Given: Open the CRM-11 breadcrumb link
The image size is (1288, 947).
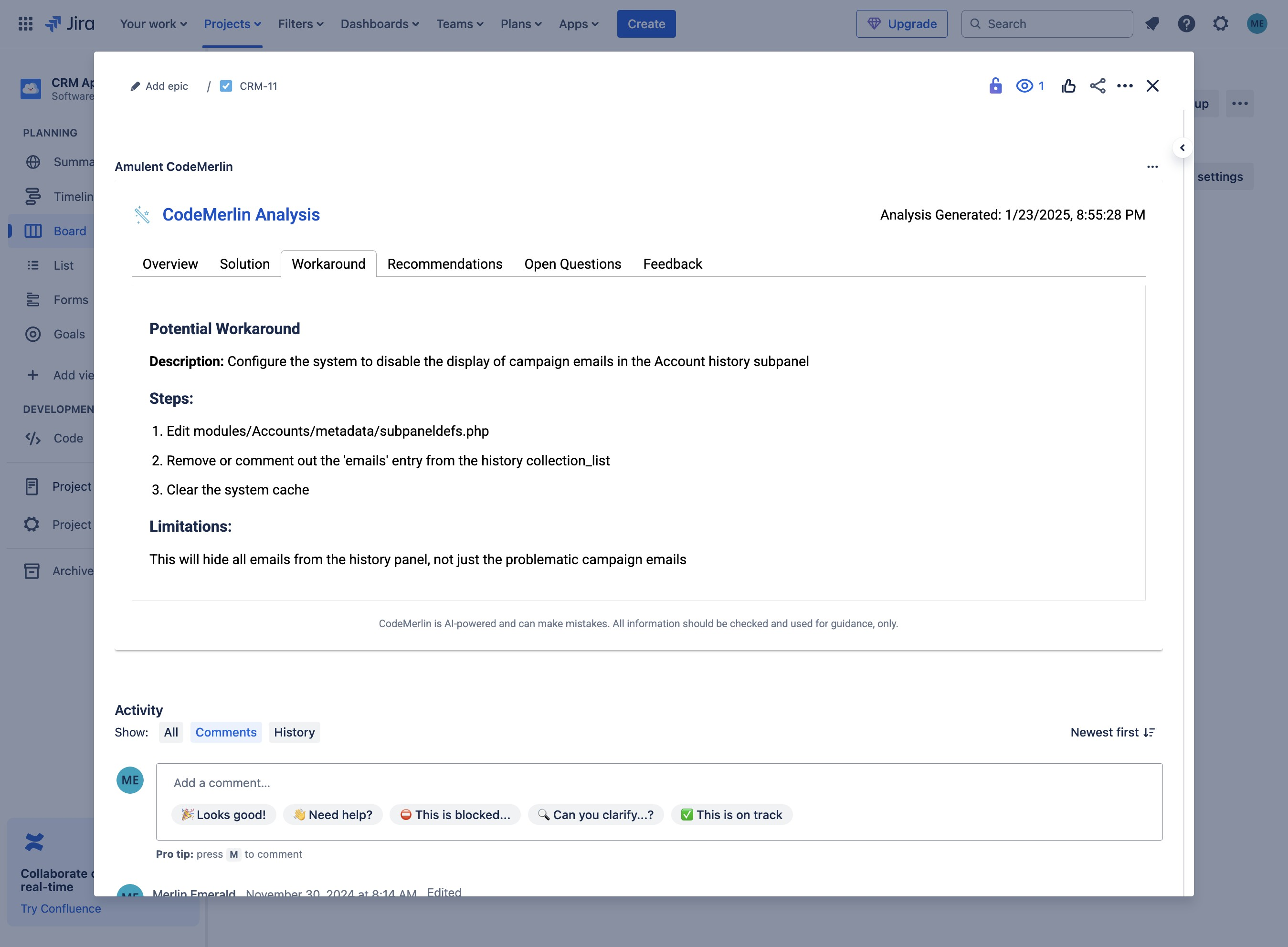Looking at the screenshot, I should pos(259,86).
